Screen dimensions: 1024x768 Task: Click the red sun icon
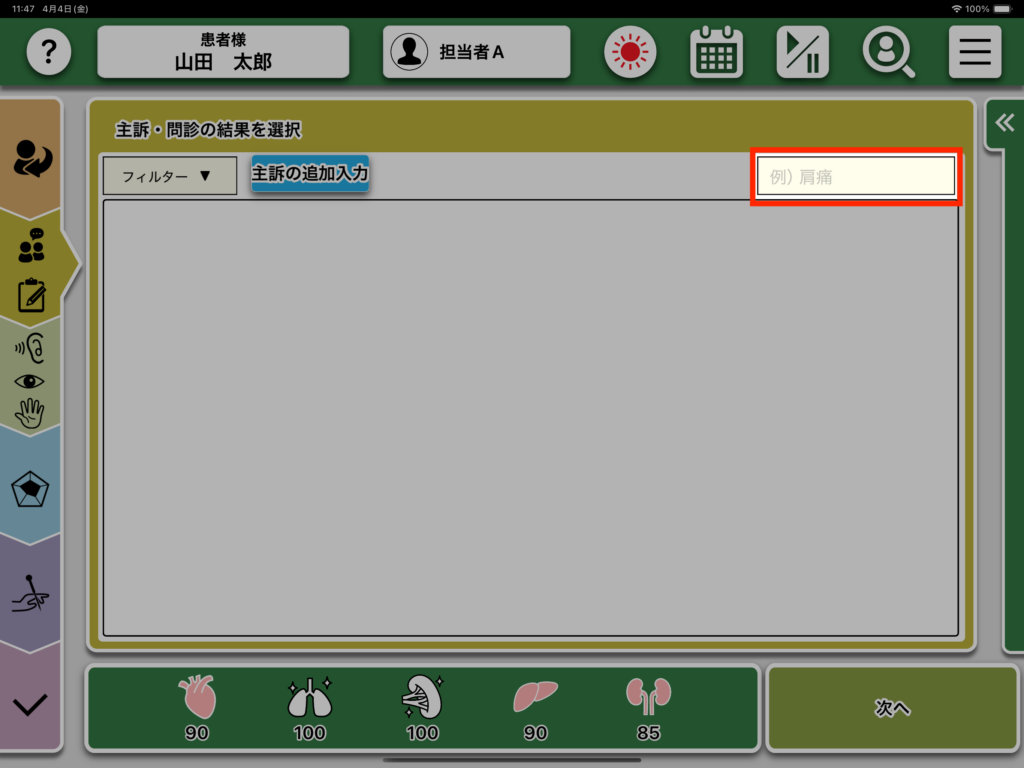tap(629, 52)
